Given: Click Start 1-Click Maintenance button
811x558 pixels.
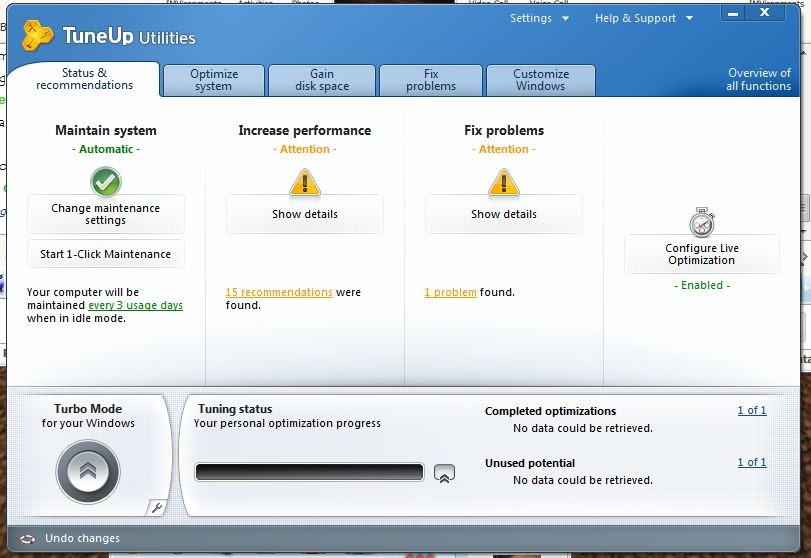Looking at the screenshot, I should [106, 254].
